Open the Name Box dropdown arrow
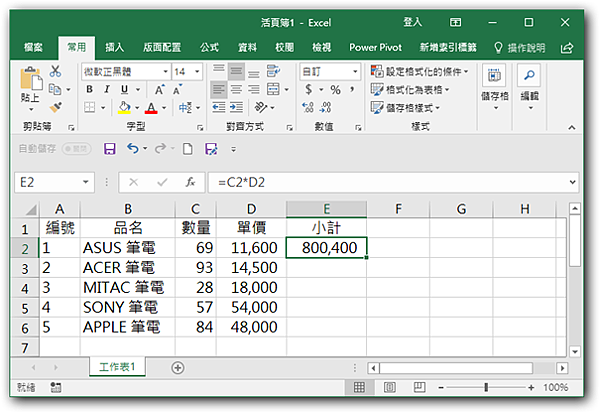 pyautogui.click(x=86, y=182)
